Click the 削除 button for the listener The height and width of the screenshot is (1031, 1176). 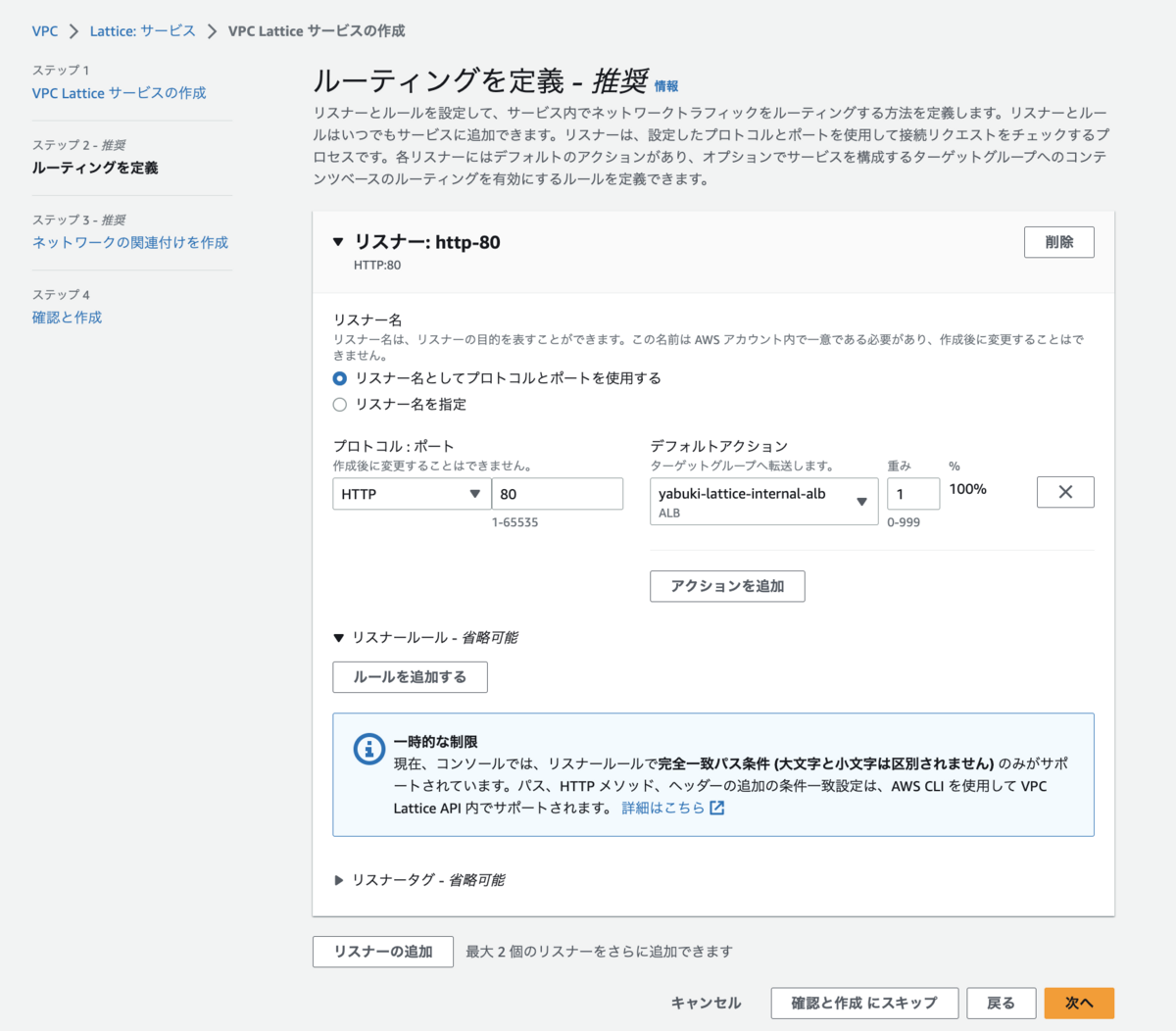click(x=1058, y=242)
